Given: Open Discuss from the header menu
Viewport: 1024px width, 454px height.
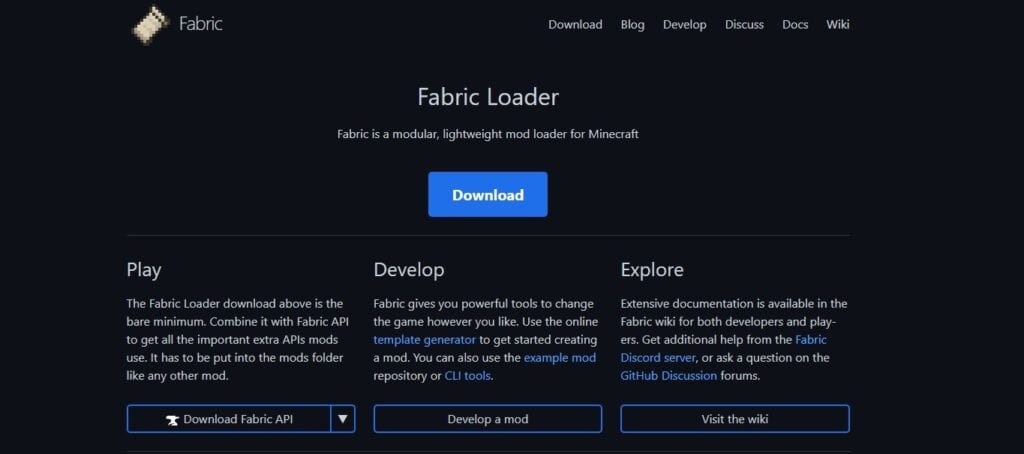Looking at the screenshot, I should click(744, 25).
